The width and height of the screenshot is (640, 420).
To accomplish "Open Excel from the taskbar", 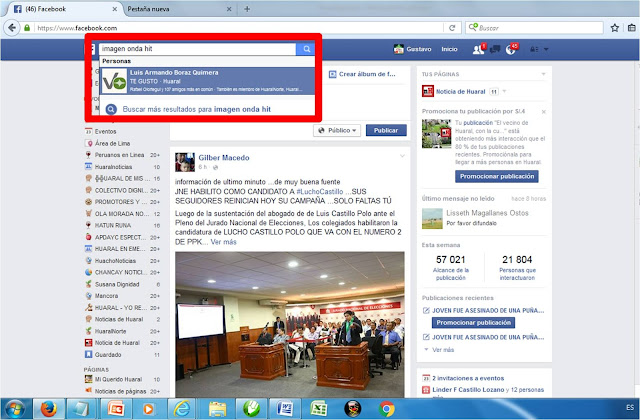I will point(318,409).
